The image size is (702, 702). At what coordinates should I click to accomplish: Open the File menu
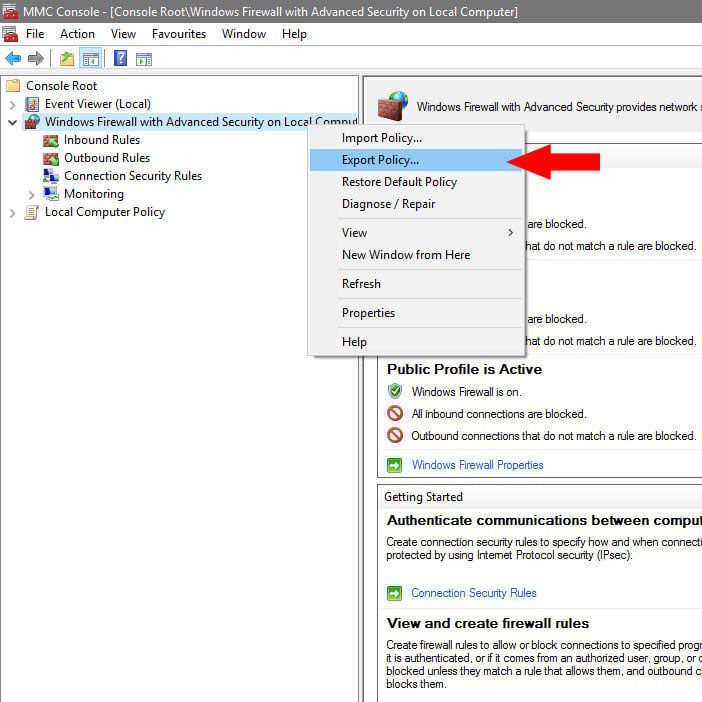(x=35, y=34)
